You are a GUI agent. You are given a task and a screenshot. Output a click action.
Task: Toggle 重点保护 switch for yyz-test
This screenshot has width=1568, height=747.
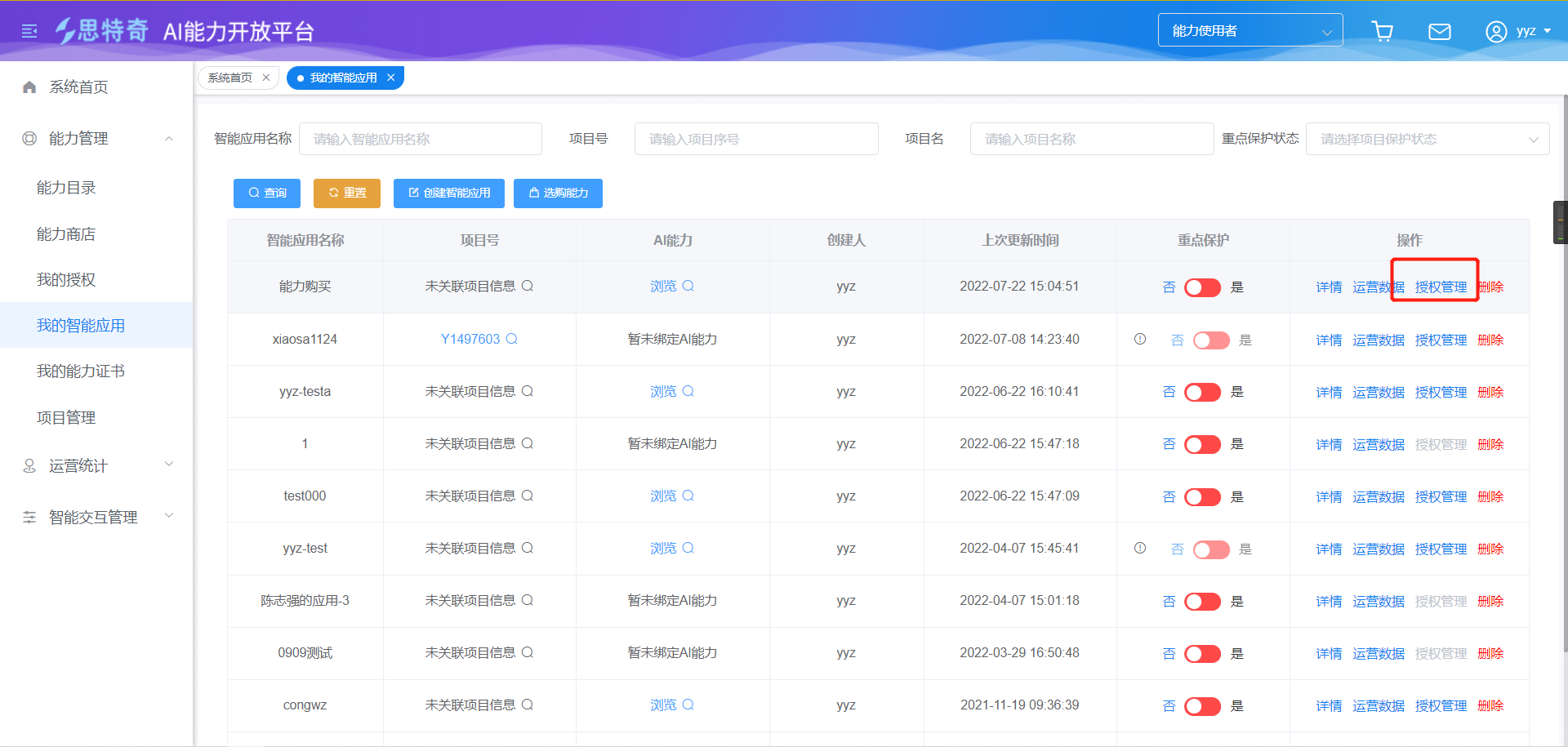click(x=1211, y=549)
